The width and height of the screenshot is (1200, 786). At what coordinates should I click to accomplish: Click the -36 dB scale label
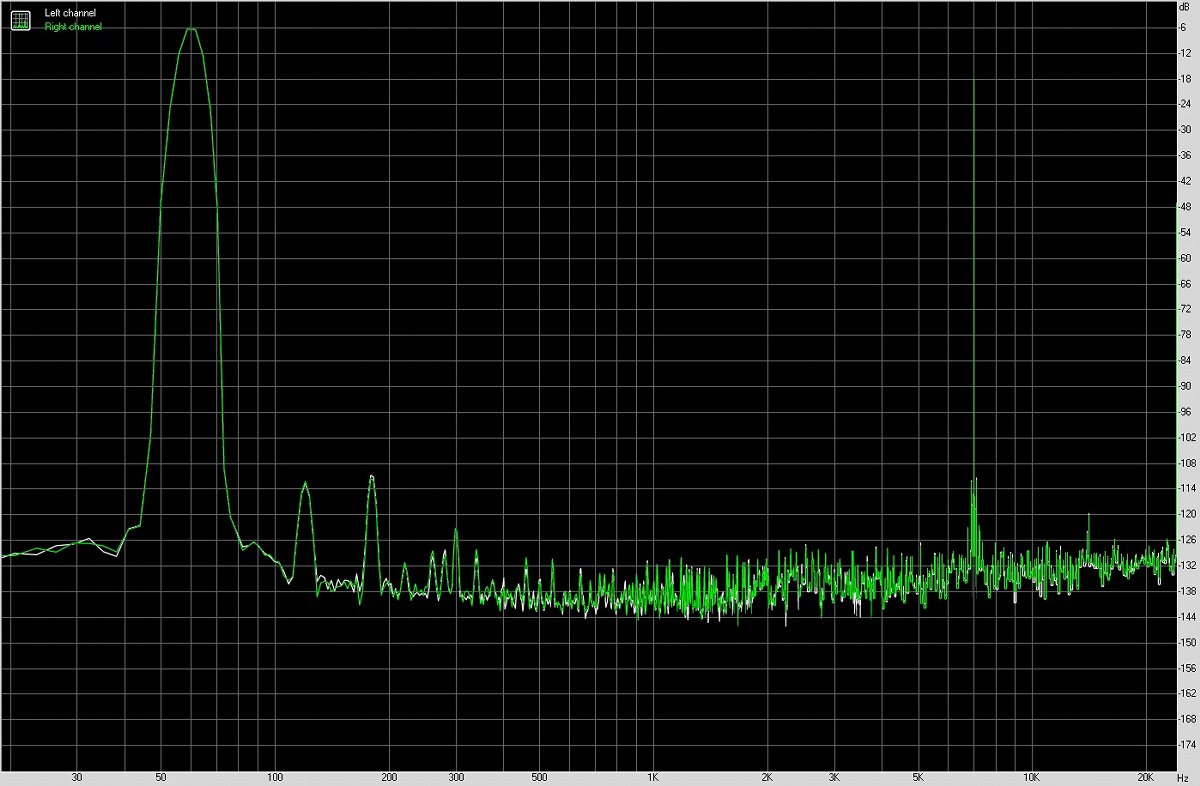[1184, 155]
